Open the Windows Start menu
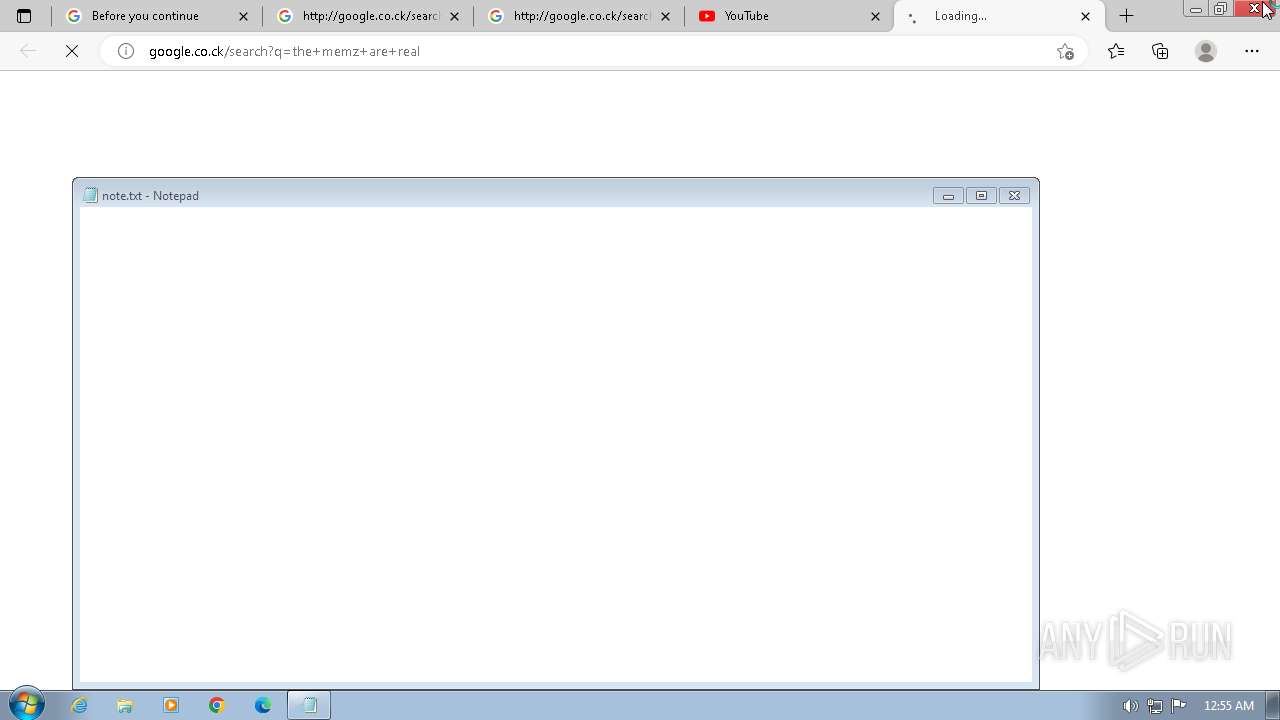Viewport: 1280px width, 720px height. pos(26,704)
